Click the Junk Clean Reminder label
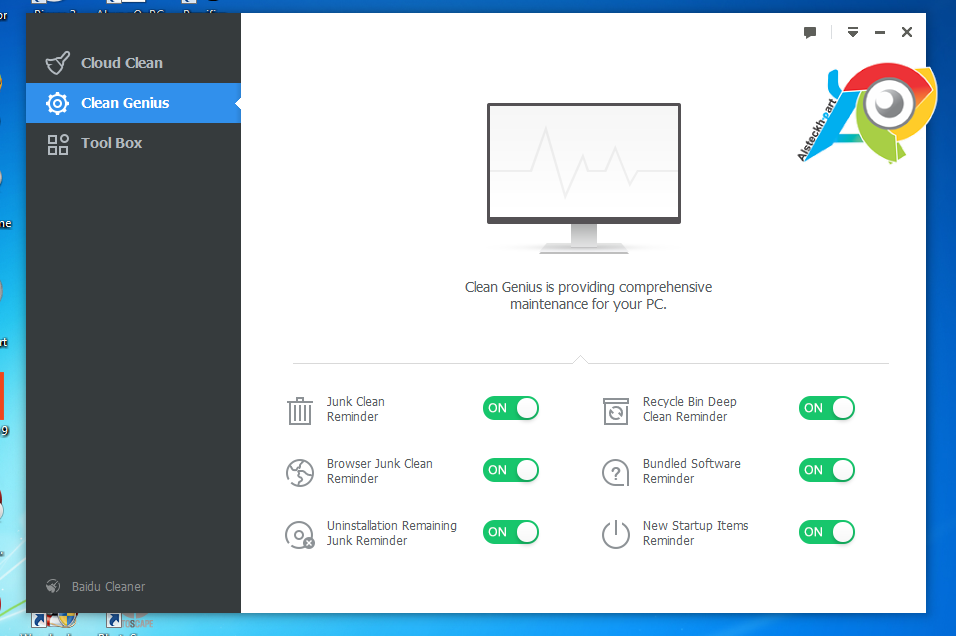Image resolution: width=956 pixels, height=636 pixels. click(x=356, y=409)
